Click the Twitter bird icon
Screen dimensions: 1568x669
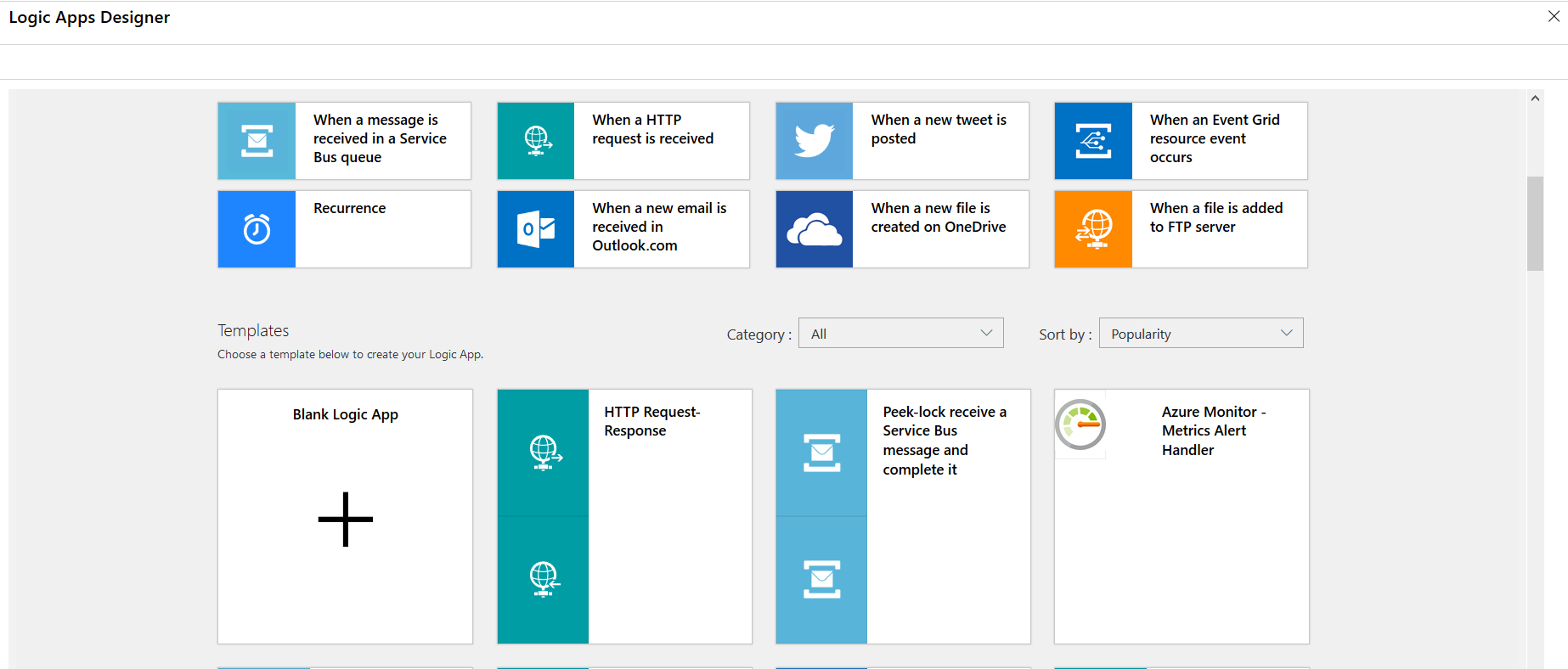[815, 141]
